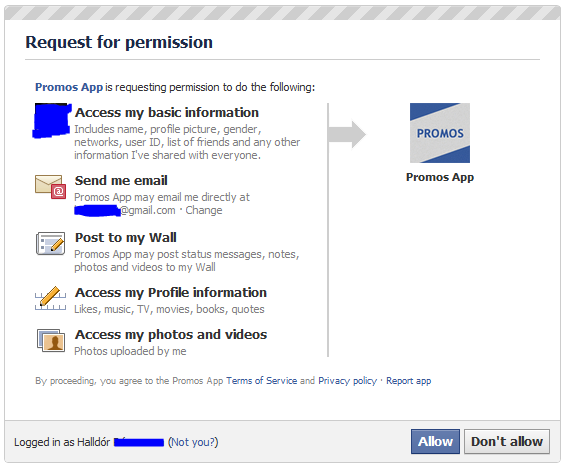This screenshot has width=565, height=467.
Task: Click the gray arrow pointing to the app
Action: coord(347,134)
